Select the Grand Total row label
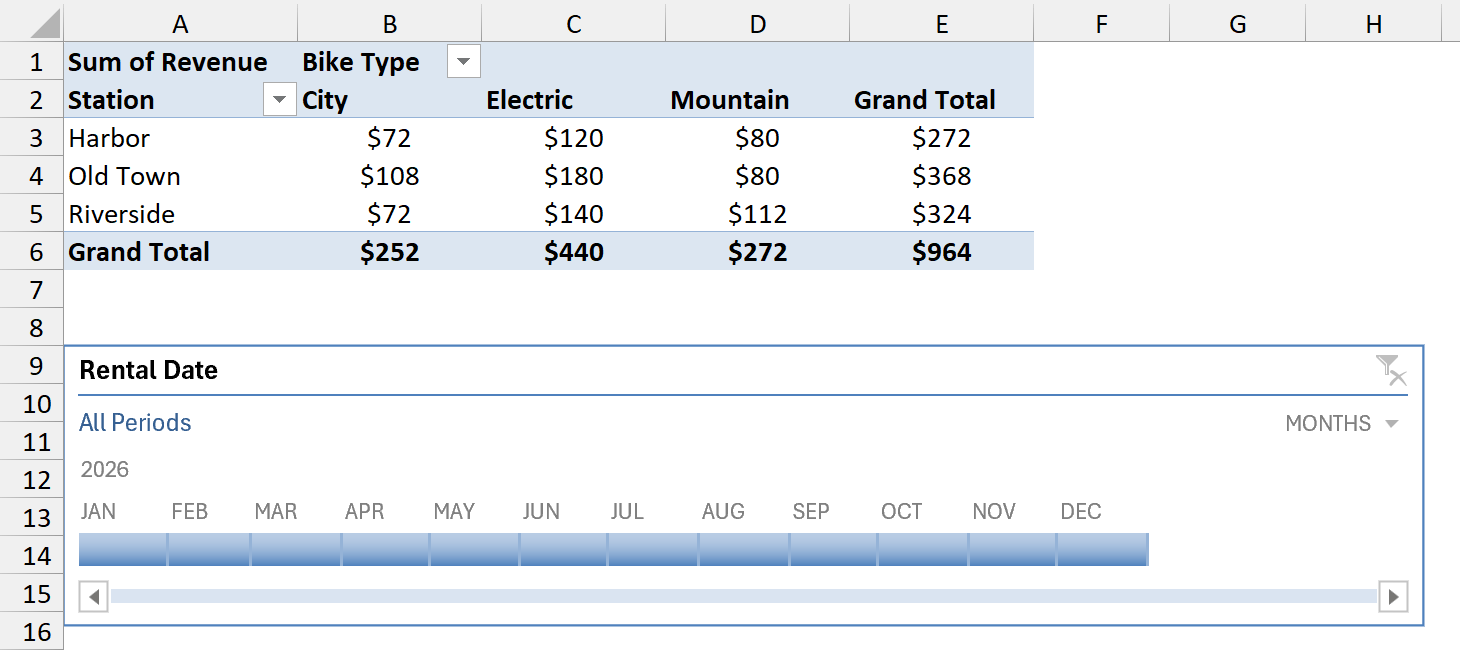This screenshot has height=650, width=1460. (x=180, y=252)
